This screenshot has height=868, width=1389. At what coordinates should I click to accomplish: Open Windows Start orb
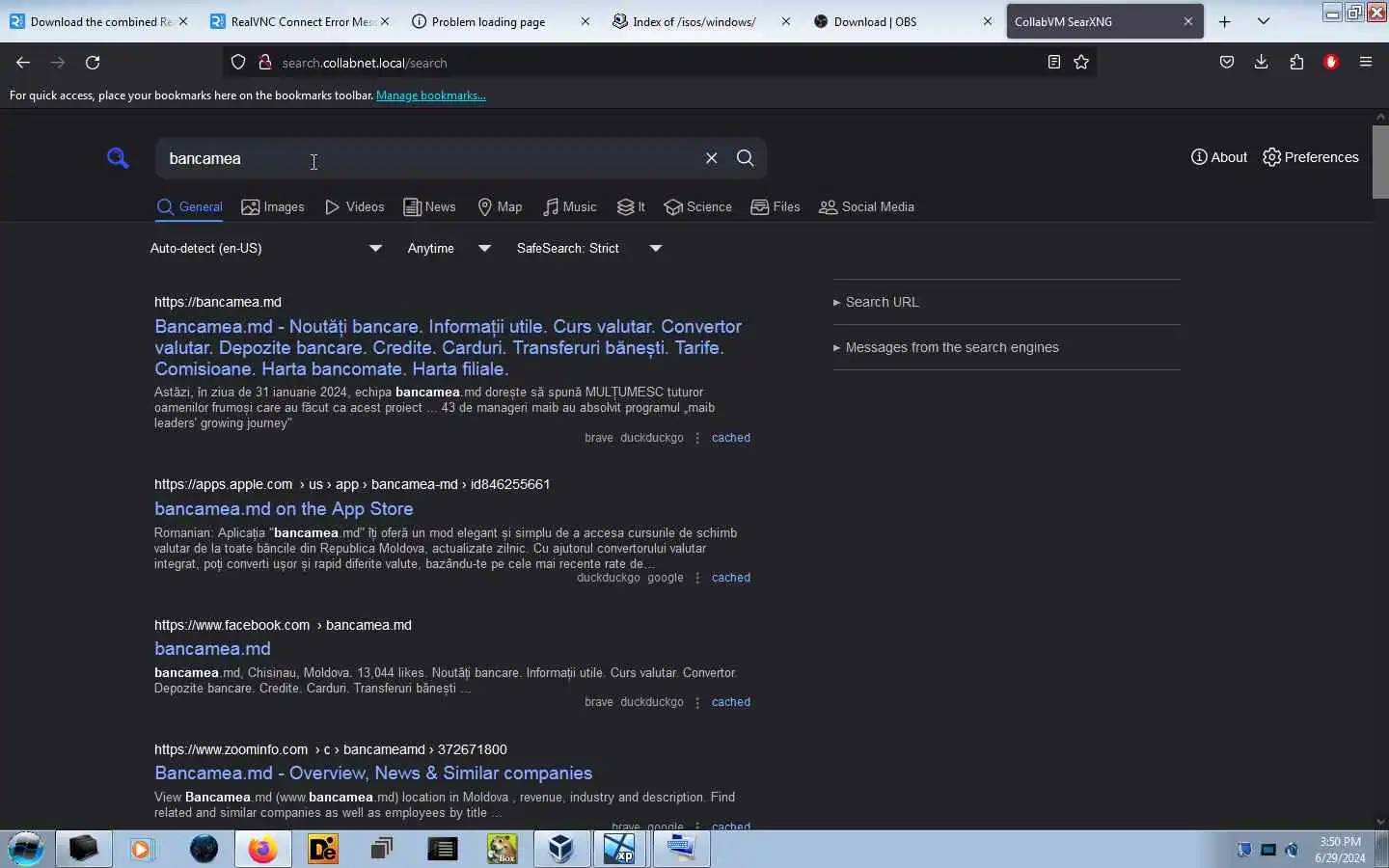tap(26, 849)
